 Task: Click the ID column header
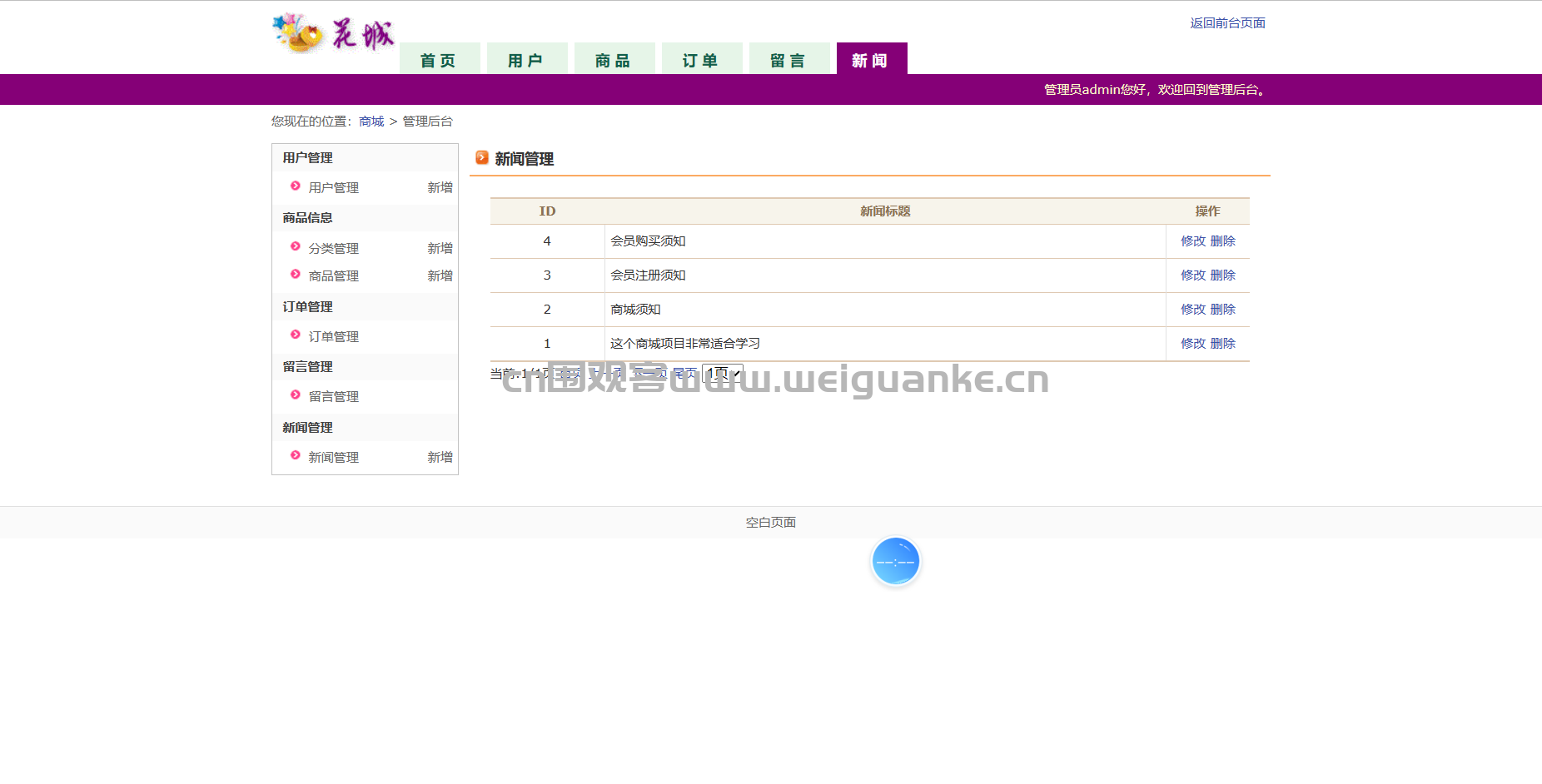coord(547,211)
